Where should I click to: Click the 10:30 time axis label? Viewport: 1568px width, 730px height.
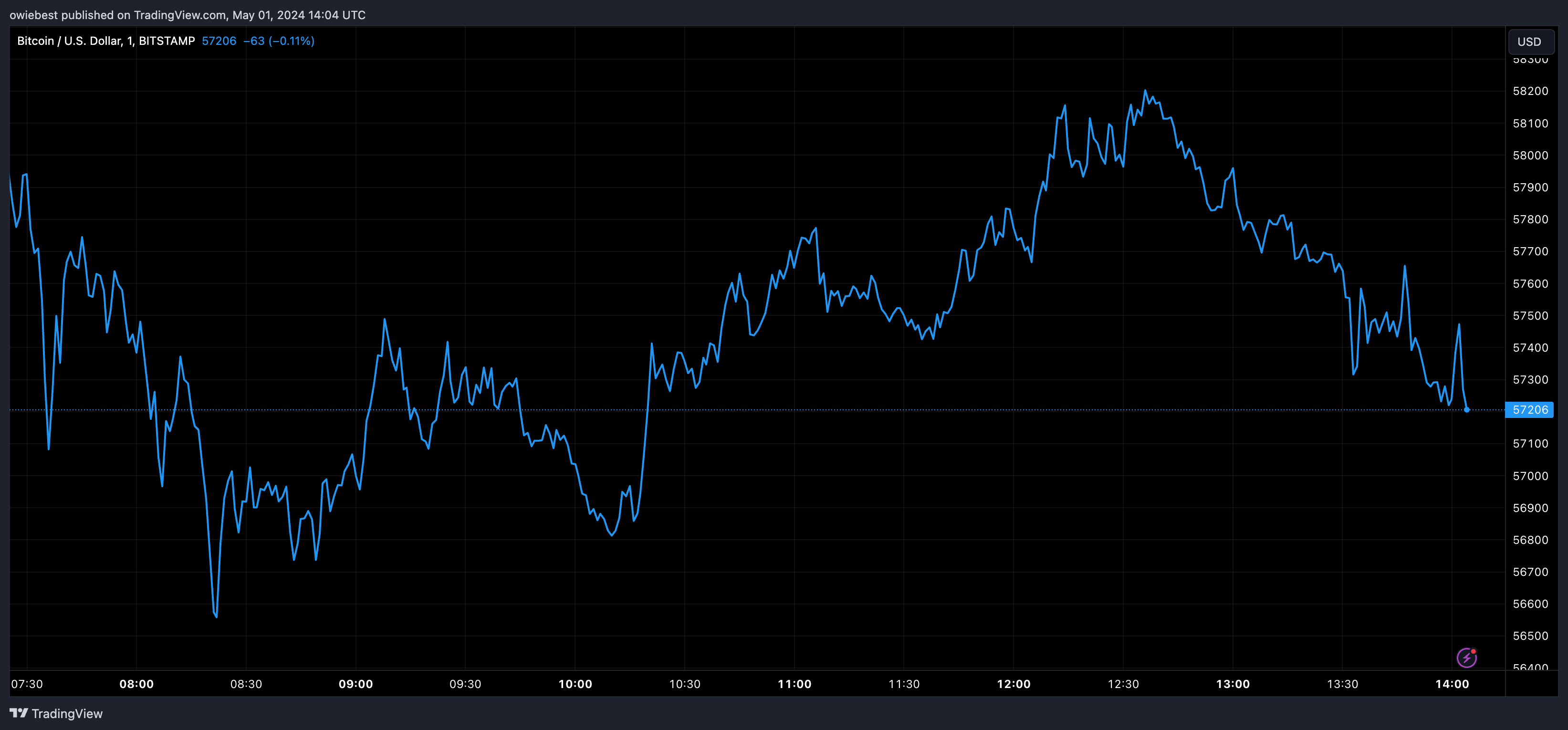(685, 684)
